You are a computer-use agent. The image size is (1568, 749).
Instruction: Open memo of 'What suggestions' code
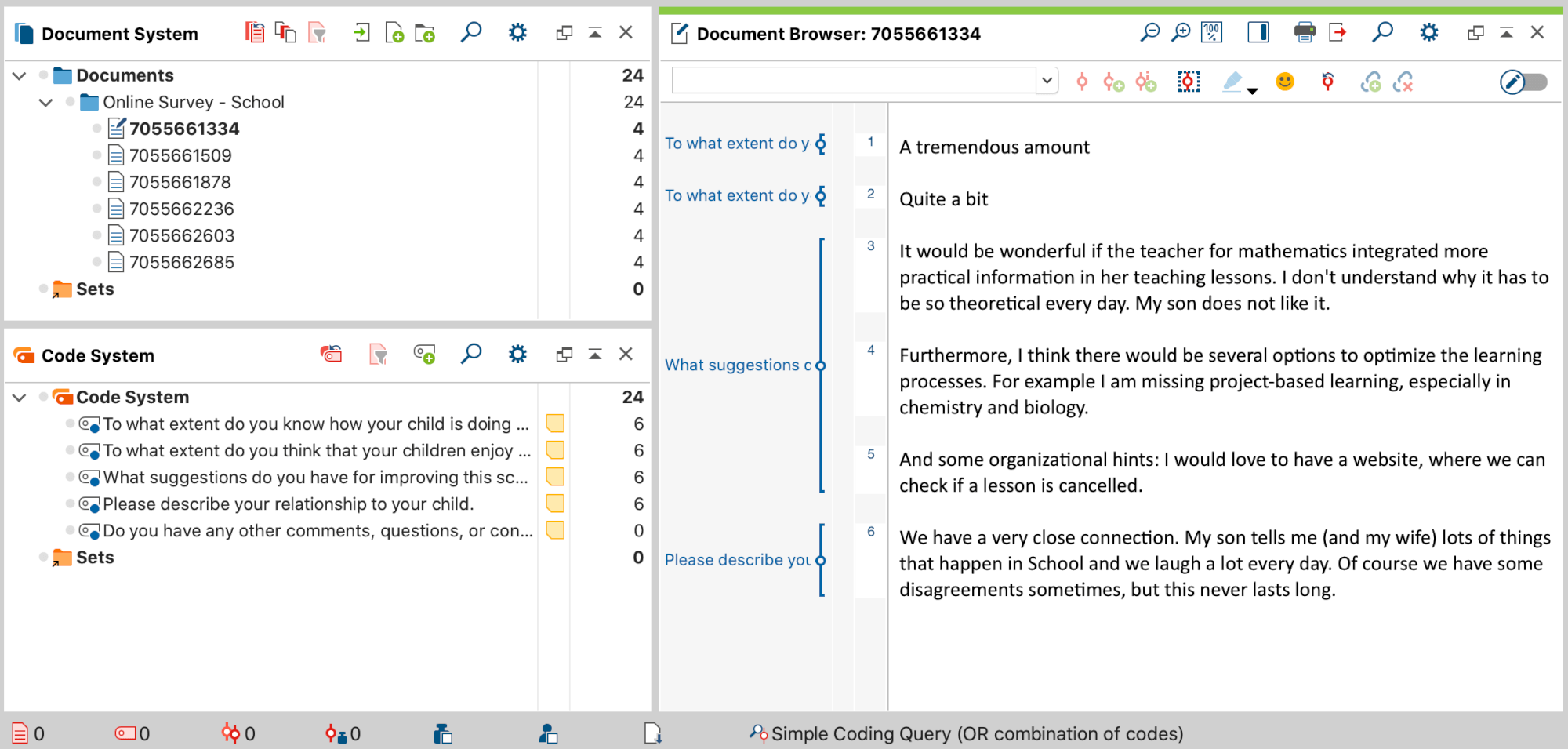(x=555, y=477)
